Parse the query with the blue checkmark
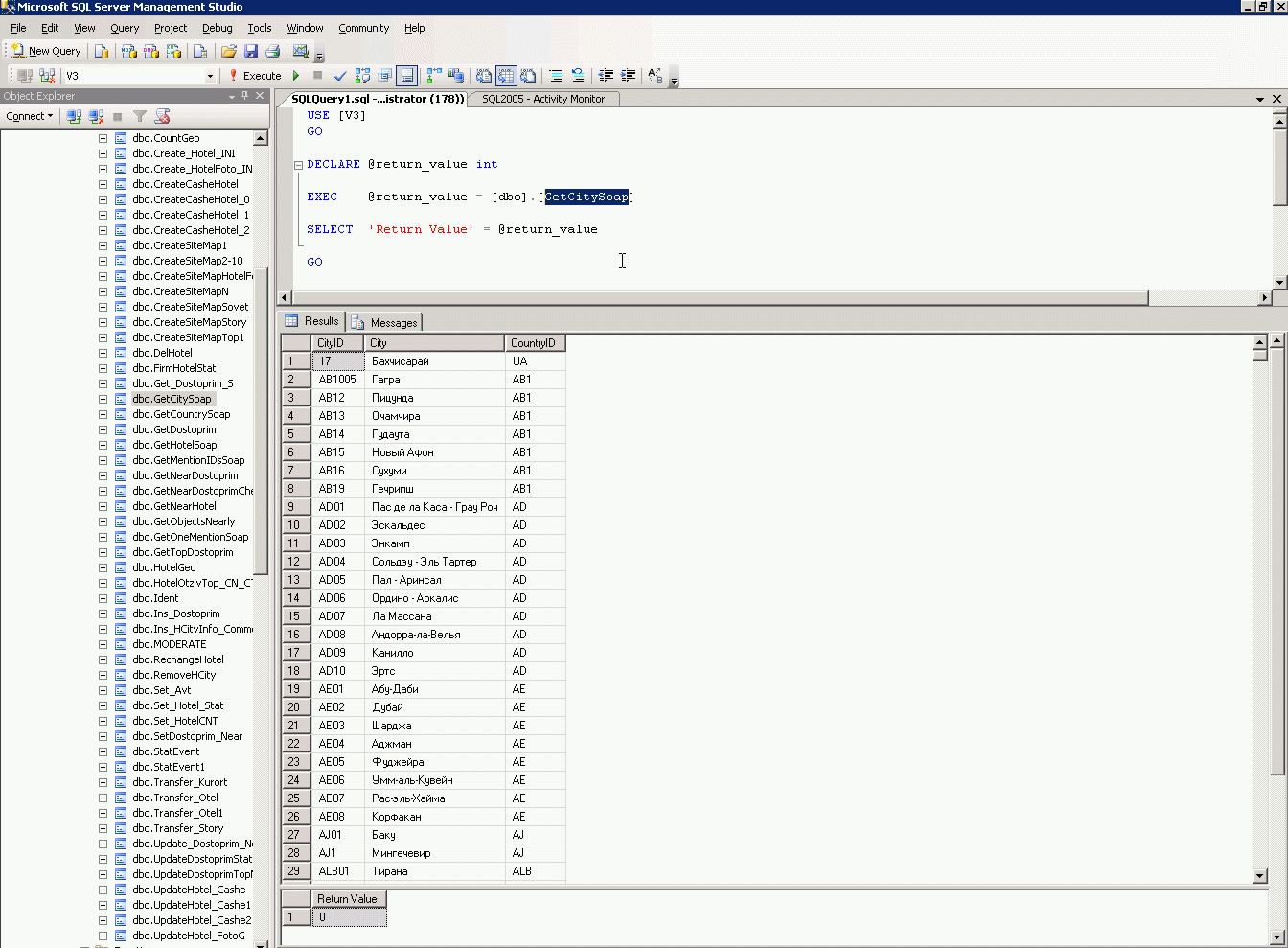Screen dimensions: 1288x948 (x=340, y=76)
